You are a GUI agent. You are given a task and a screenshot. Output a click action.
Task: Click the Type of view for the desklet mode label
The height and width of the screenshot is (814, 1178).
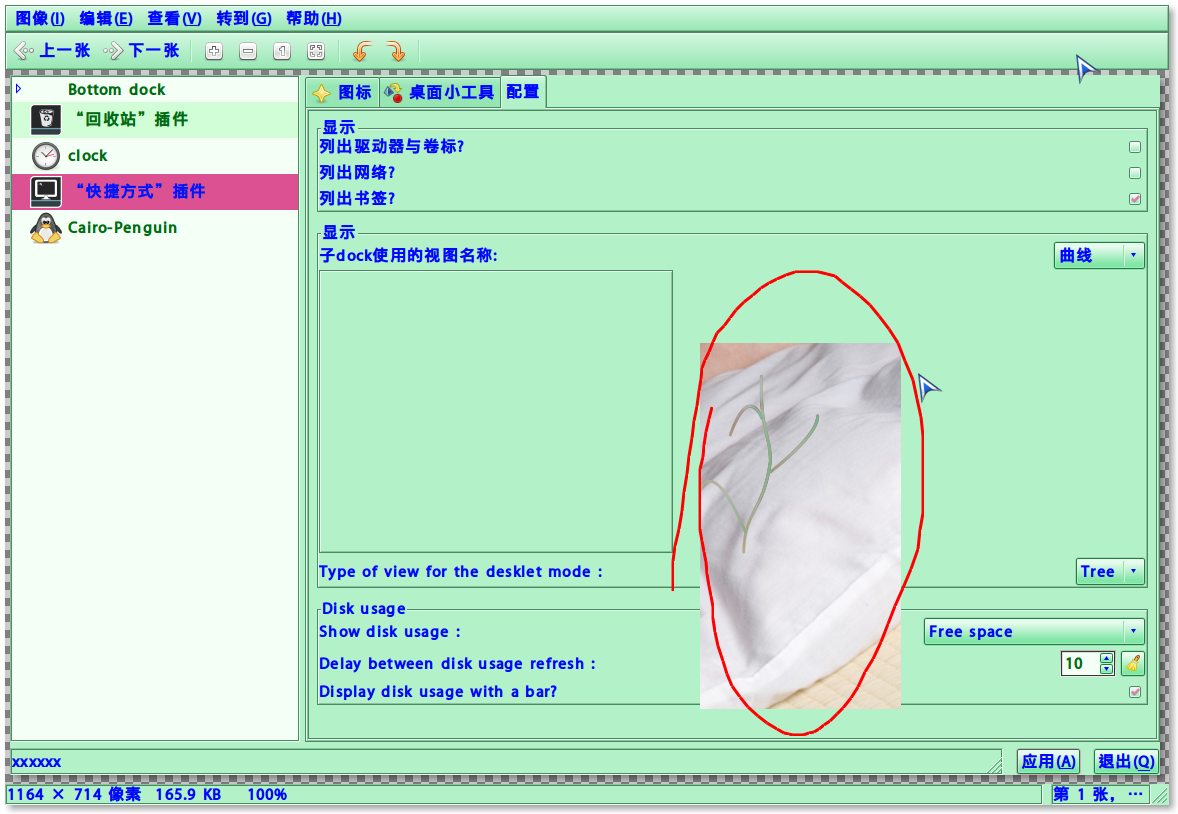coord(461,572)
